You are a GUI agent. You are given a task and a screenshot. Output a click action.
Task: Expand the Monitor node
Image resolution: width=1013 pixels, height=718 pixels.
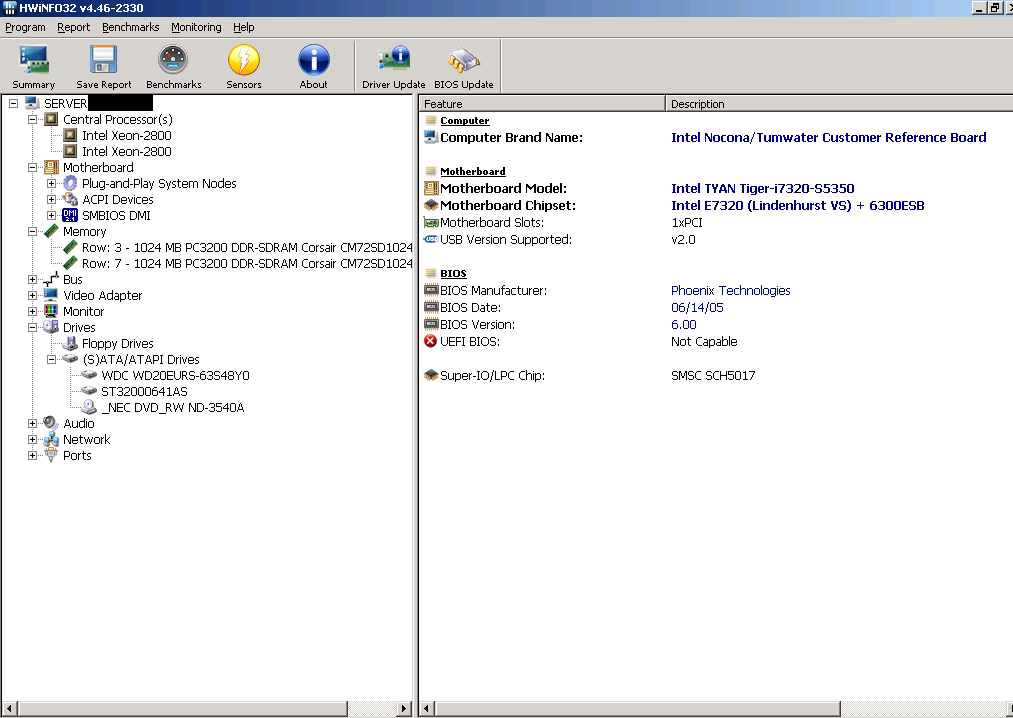coord(32,311)
